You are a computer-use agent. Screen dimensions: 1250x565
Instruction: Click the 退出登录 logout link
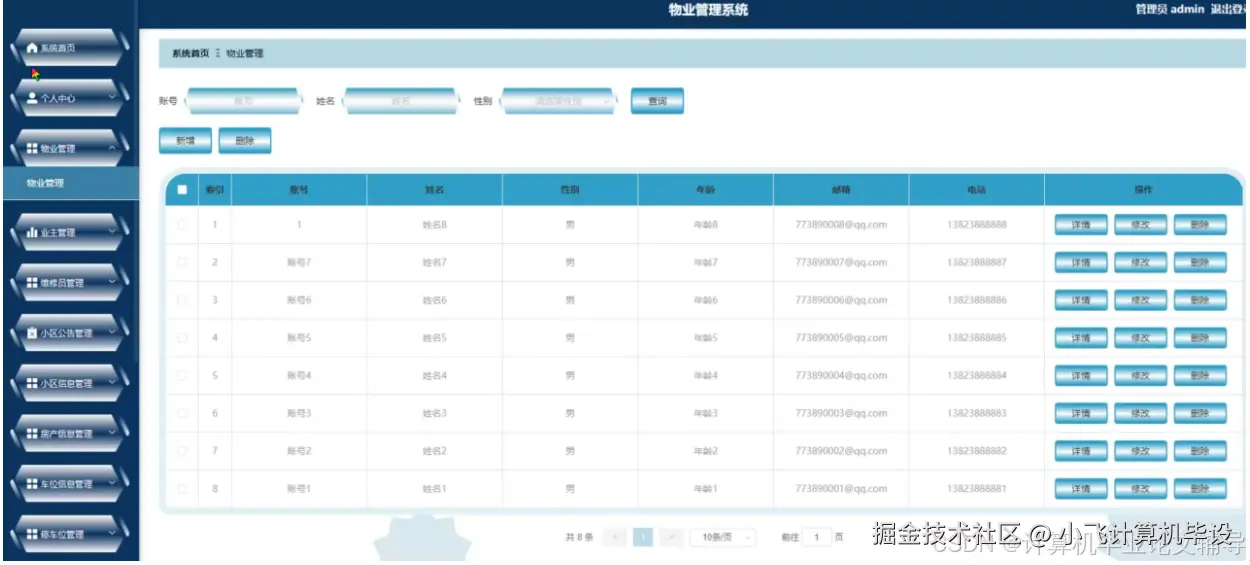click(1229, 9)
